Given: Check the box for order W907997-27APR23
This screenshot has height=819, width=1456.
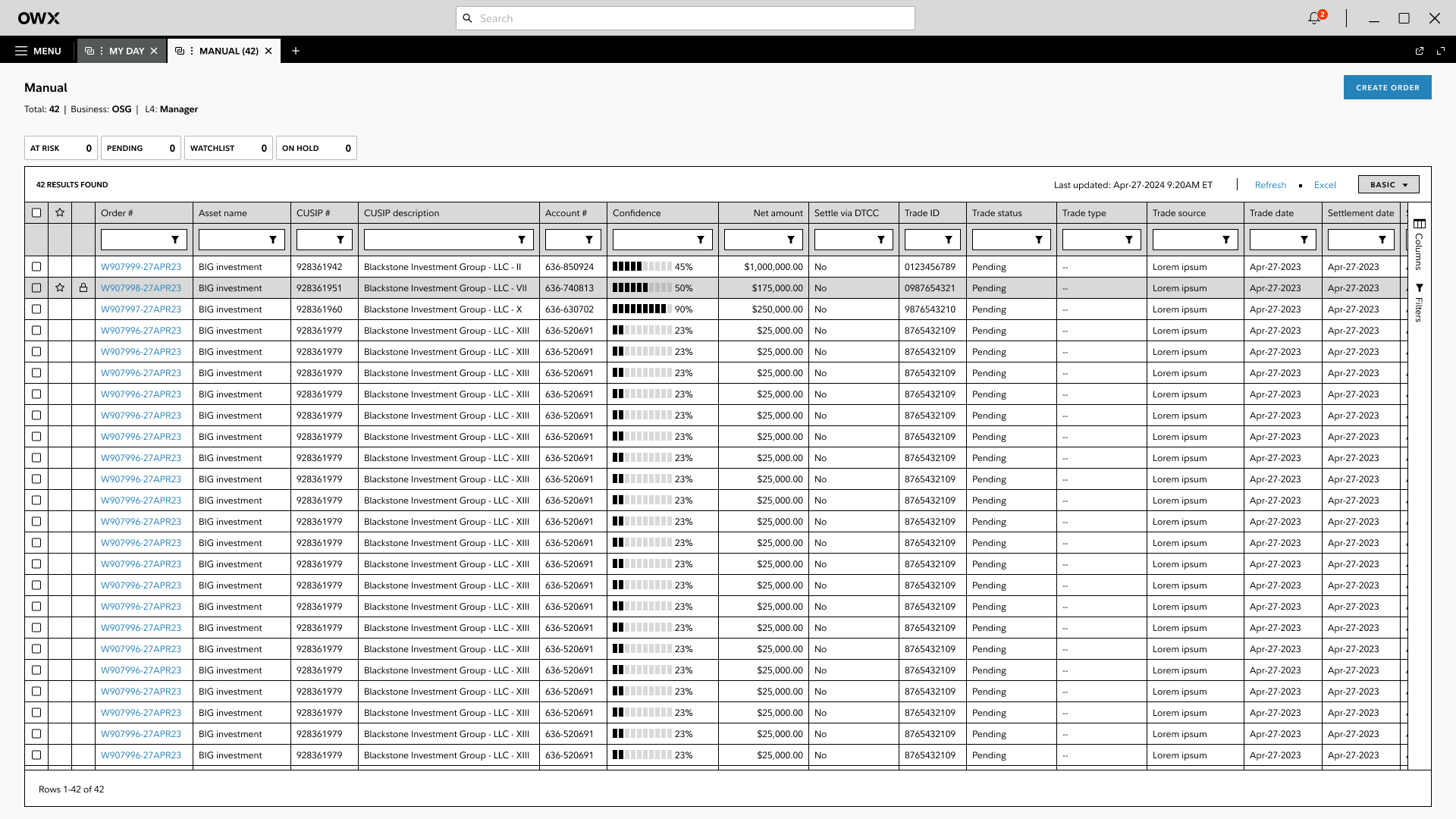Looking at the screenshot, I should (36, 309).
